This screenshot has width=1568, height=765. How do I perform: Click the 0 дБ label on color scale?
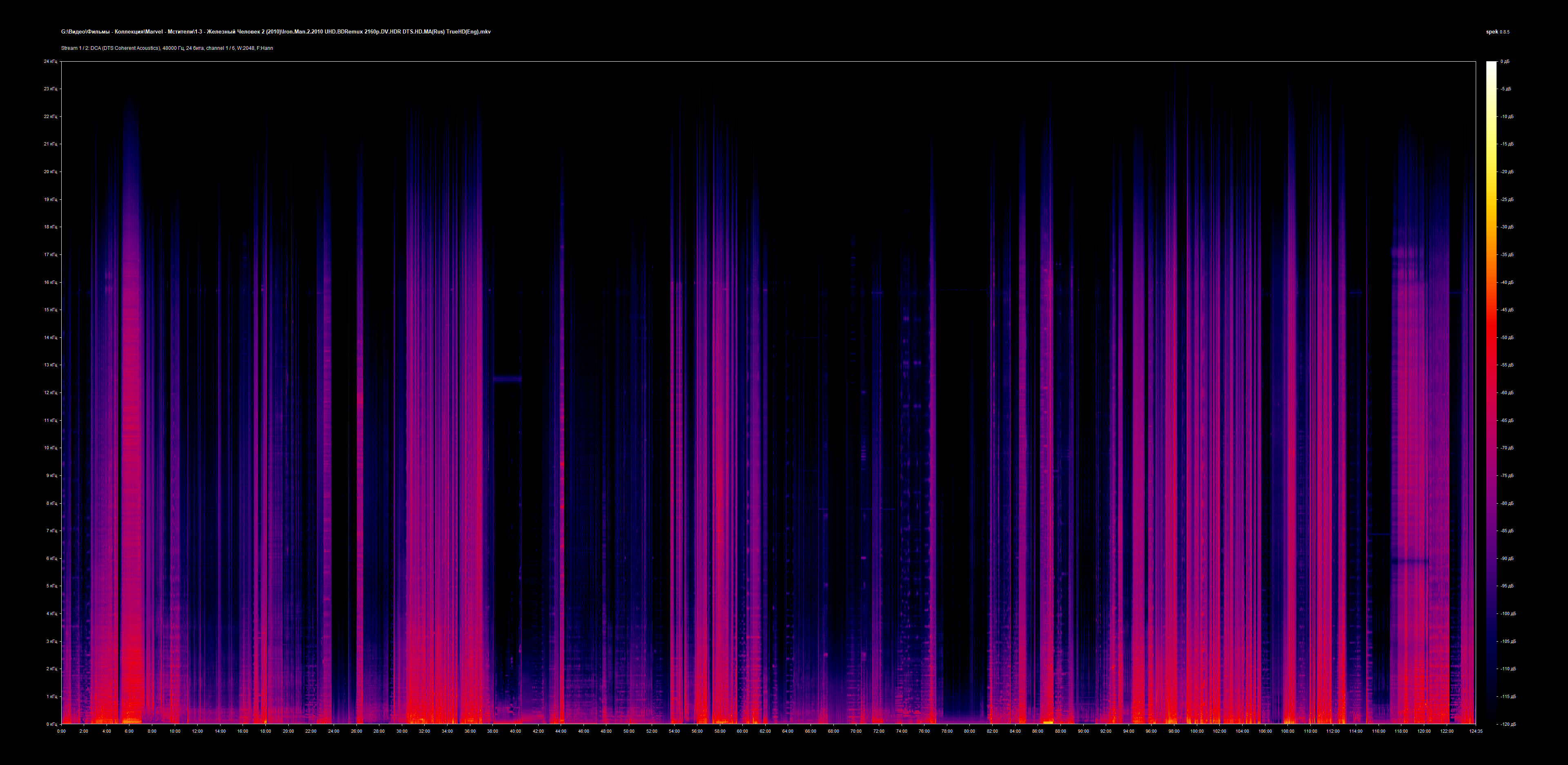click(x=1505, y=62)
